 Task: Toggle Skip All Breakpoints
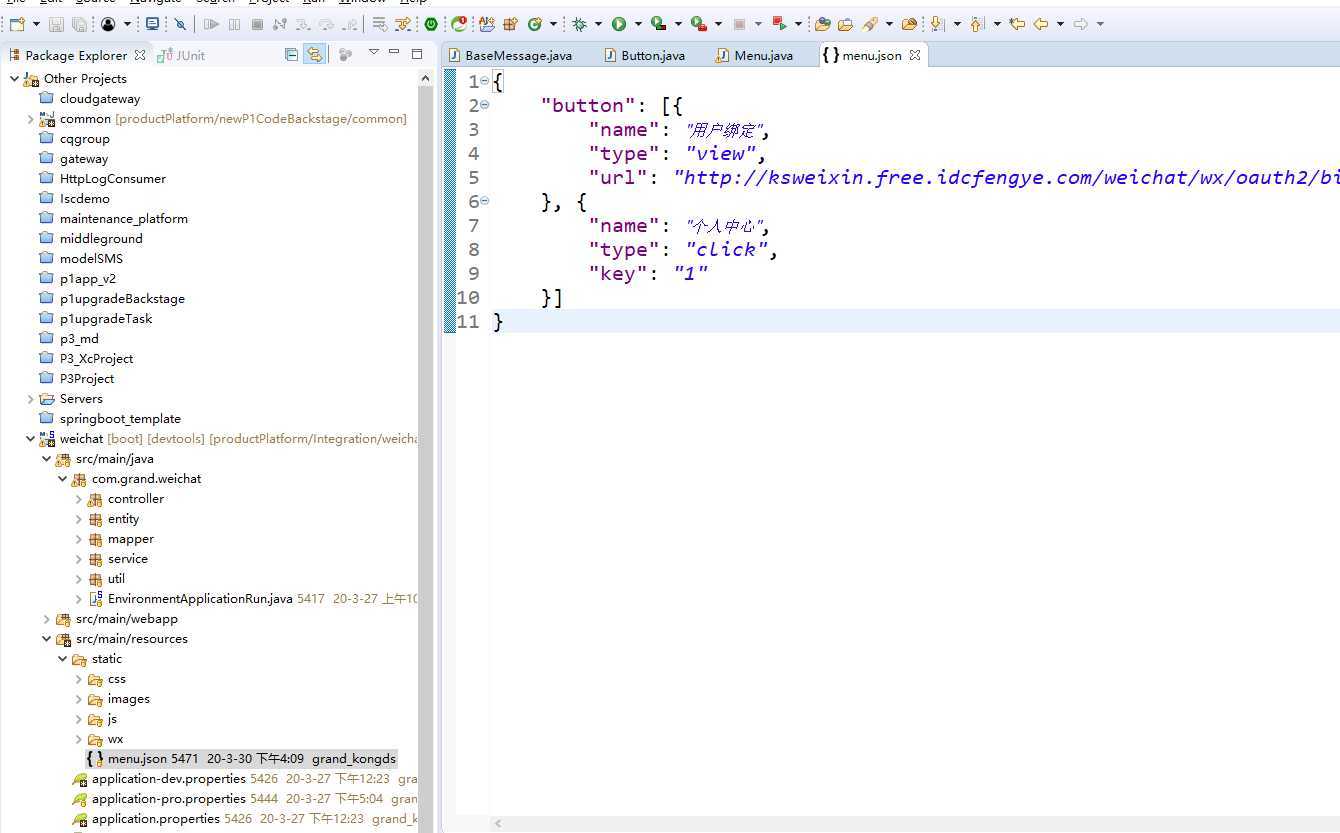[180, 24]
